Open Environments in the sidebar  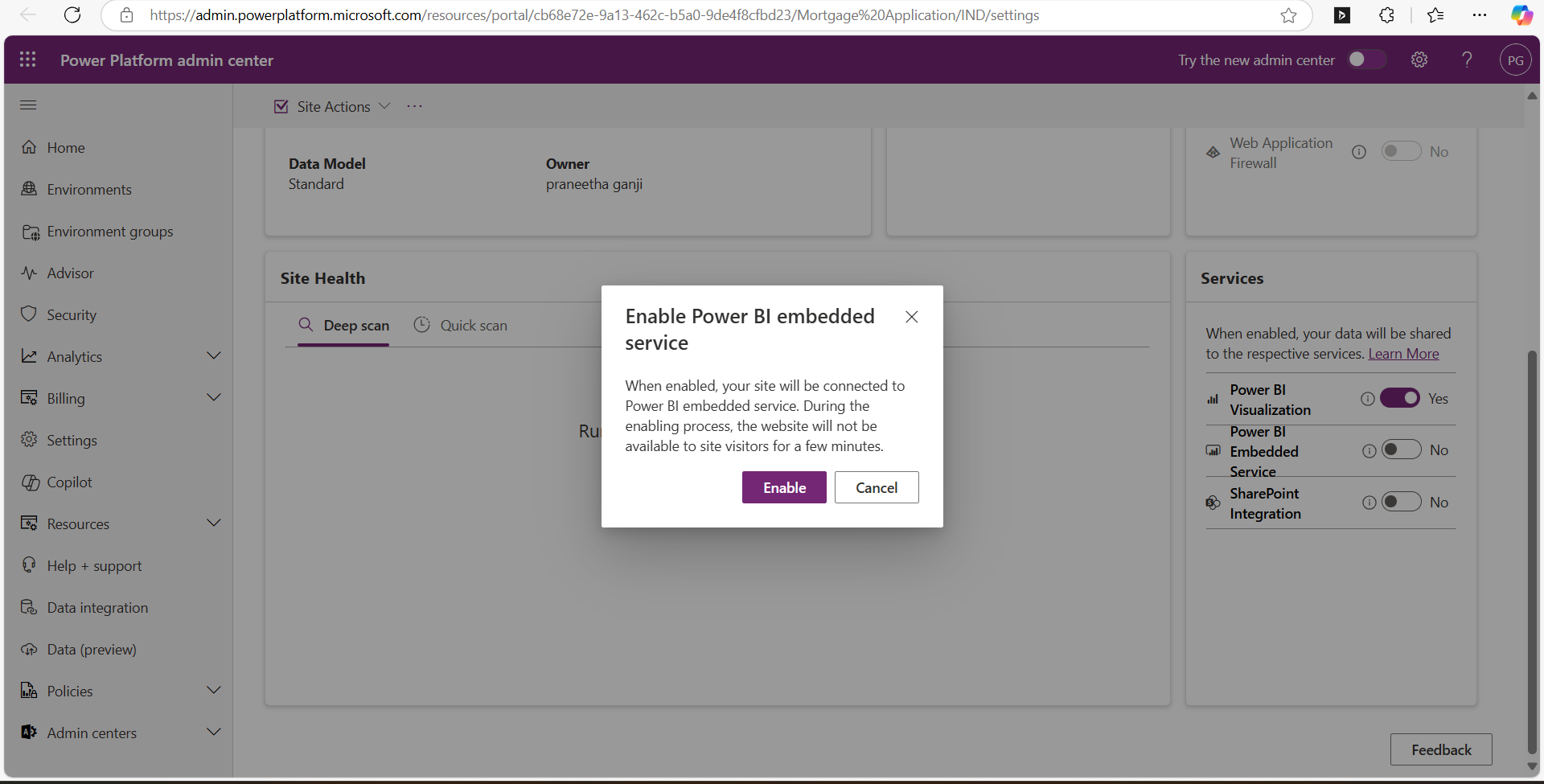(88, 190)
